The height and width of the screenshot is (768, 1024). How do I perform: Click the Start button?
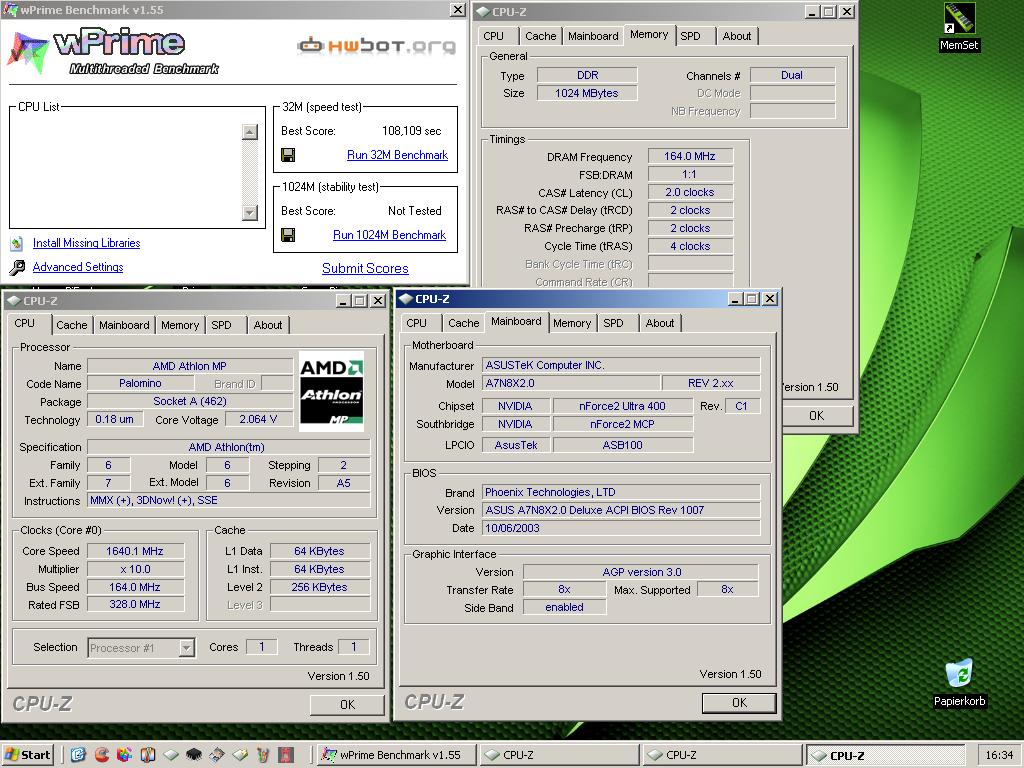(x=28, y=755)
